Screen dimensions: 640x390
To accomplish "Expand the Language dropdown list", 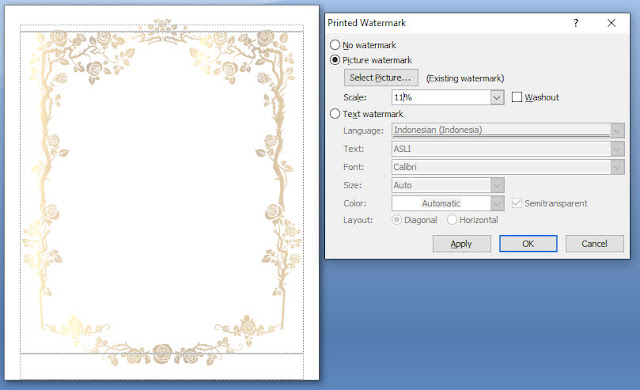I will pos(617,131).
